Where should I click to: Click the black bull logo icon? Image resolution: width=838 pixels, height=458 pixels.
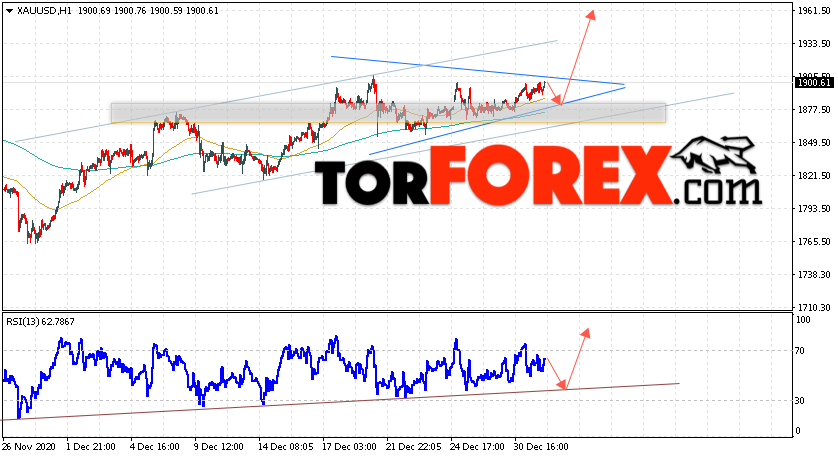[713, 154]
